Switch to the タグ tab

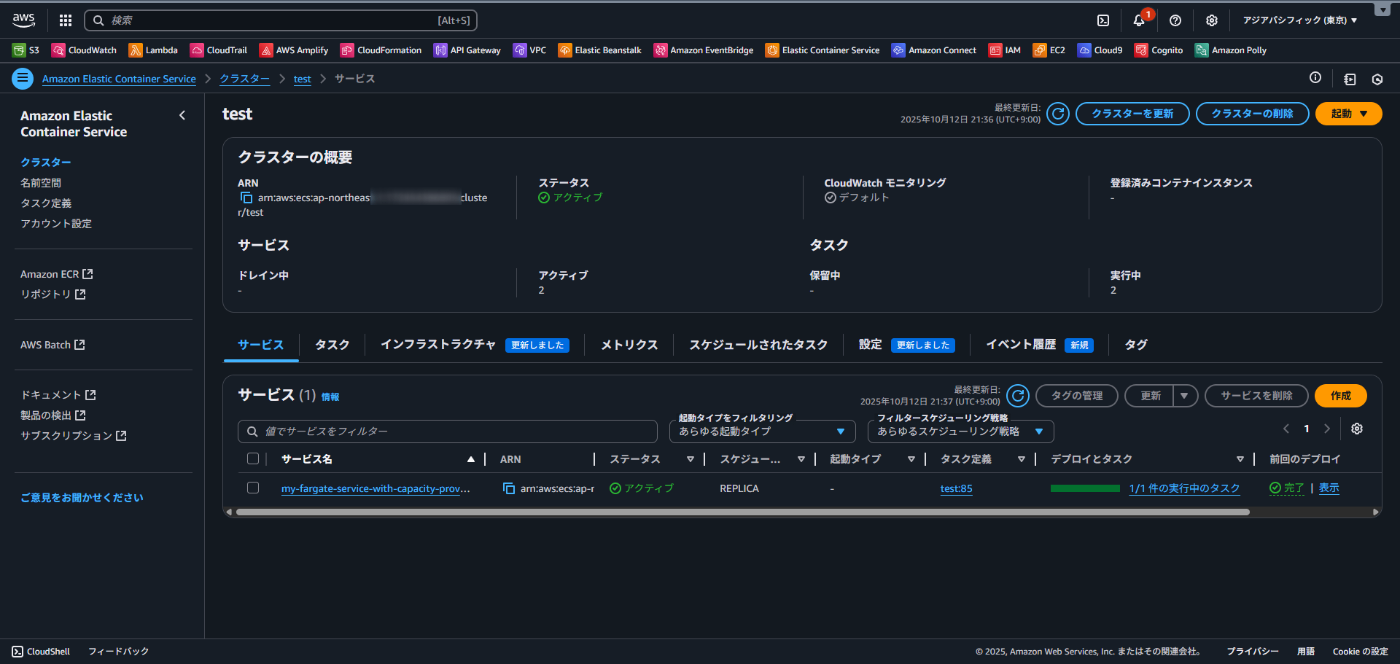[1136, 344]
